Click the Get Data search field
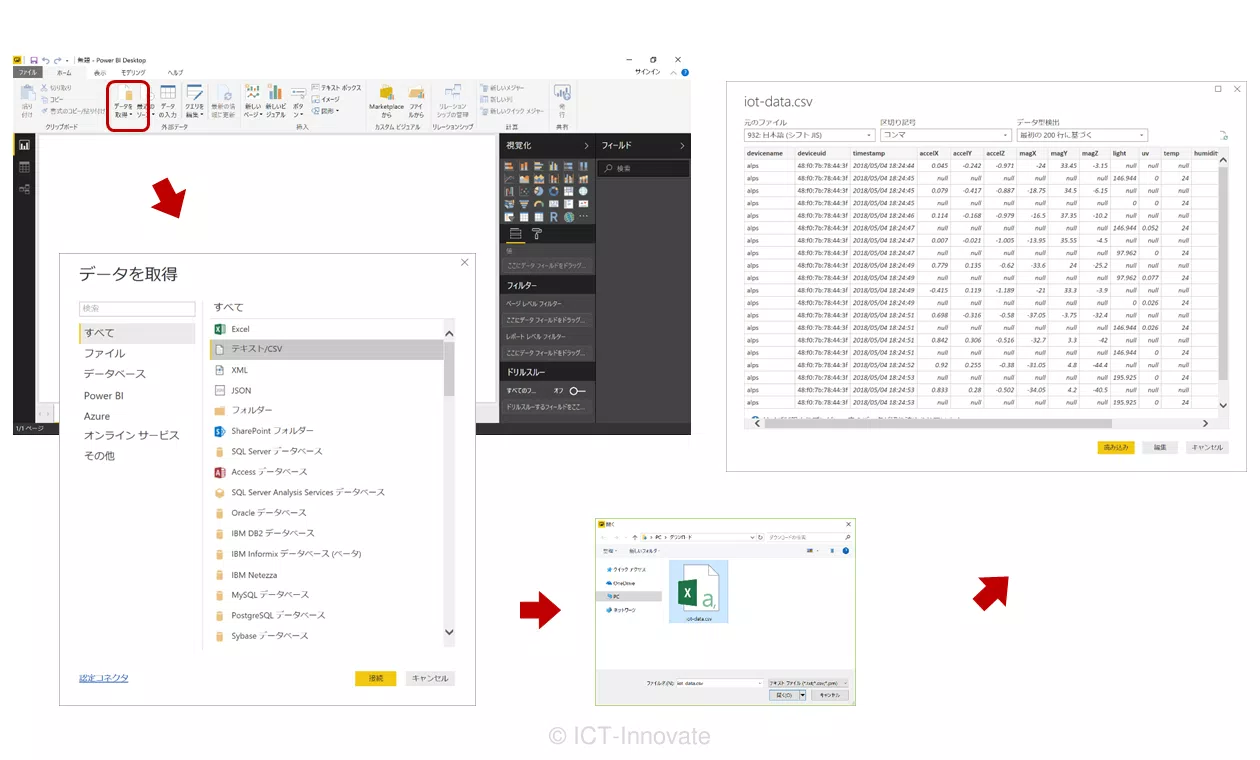This screenshot has height=760, width=1260. [137, 309]
